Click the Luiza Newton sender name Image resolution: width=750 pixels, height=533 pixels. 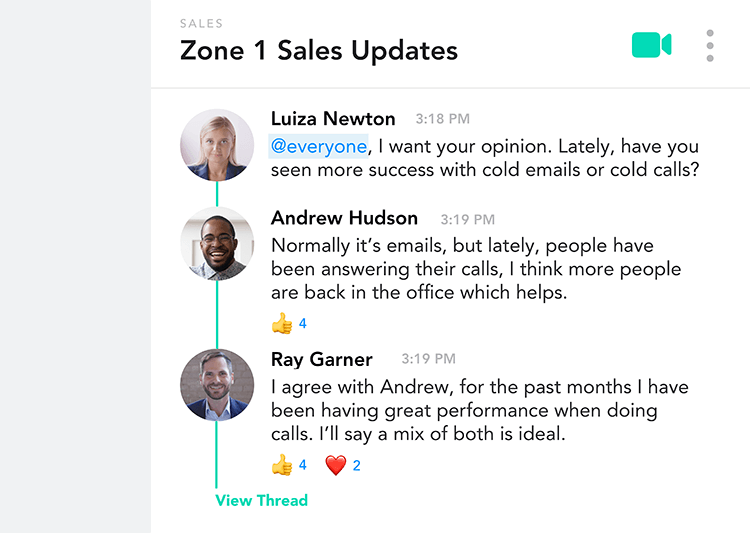333,119
